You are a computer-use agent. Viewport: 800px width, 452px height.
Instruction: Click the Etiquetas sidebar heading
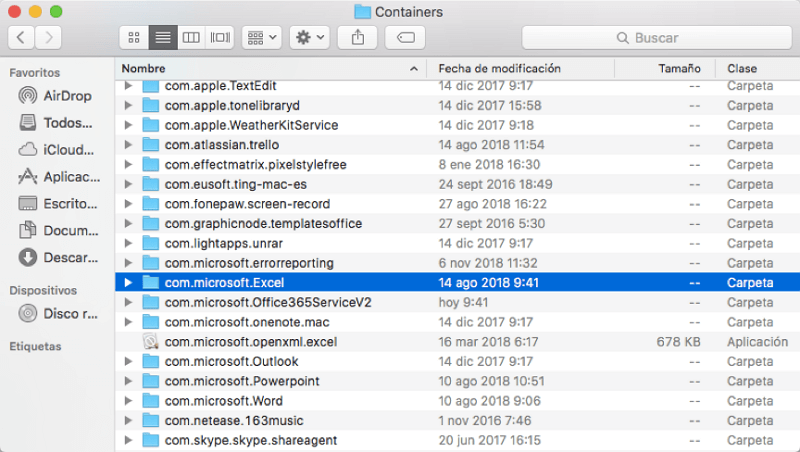[35, 346]
